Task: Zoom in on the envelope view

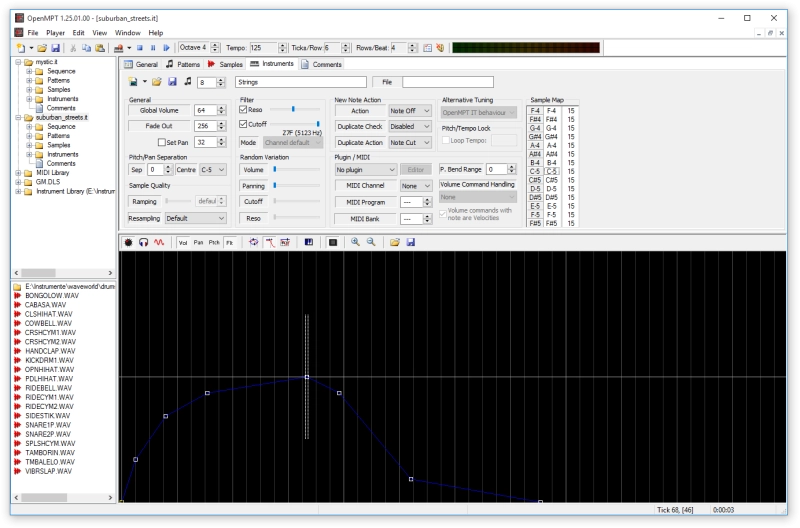Action: click(356, 242)
